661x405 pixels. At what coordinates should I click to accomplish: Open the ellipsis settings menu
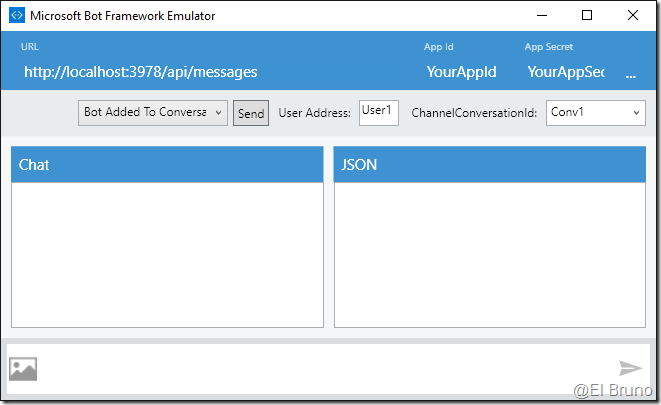tap(630, 74)
